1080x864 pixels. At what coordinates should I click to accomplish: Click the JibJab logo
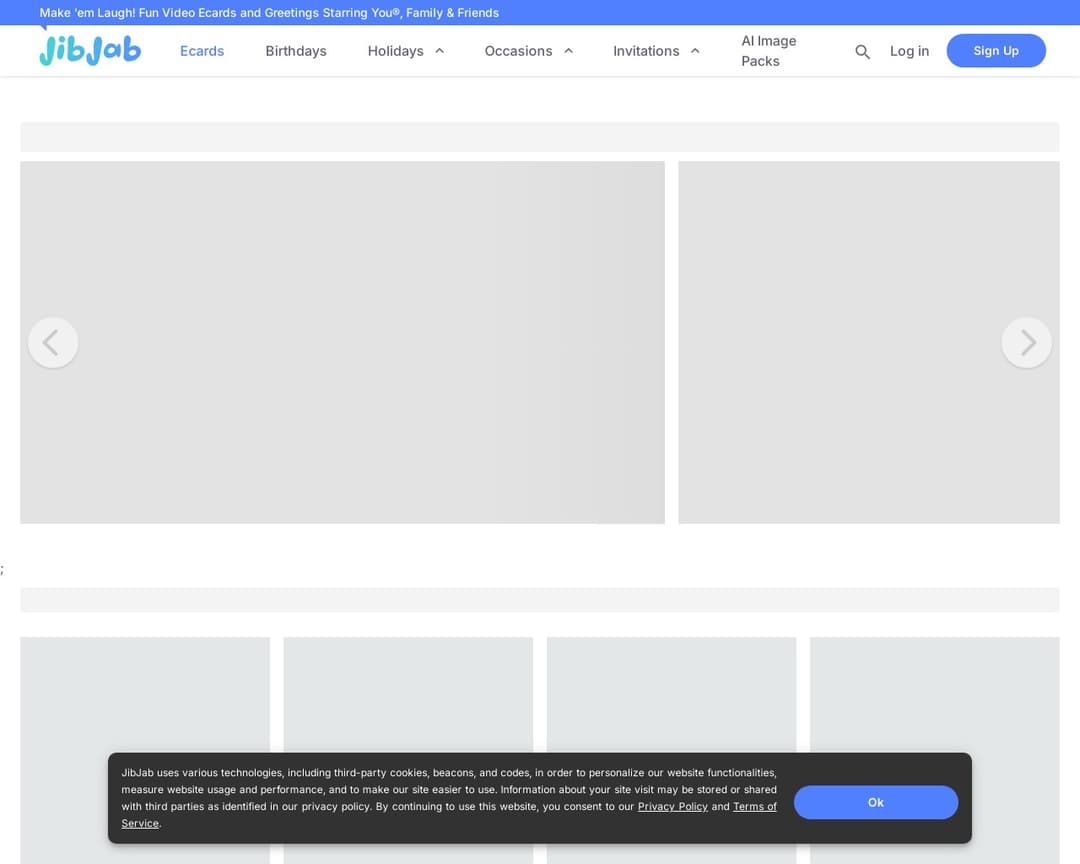90,50
